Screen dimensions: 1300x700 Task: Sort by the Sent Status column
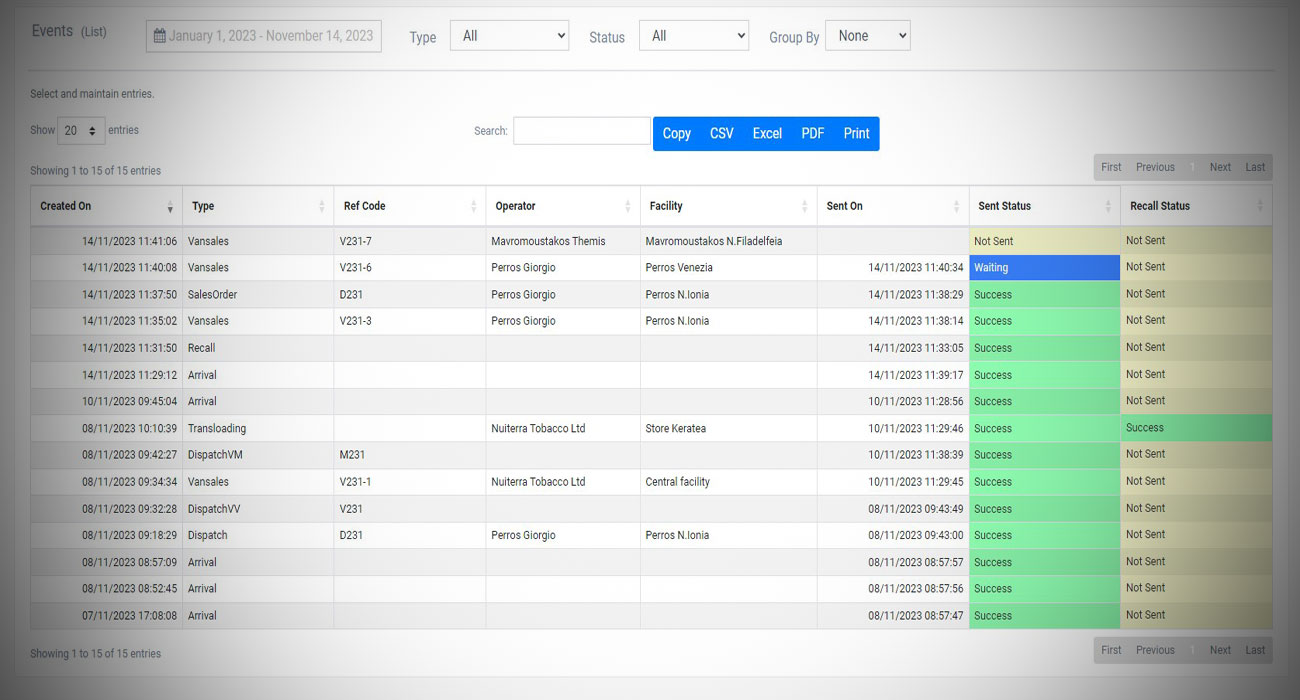[1045, 206]
